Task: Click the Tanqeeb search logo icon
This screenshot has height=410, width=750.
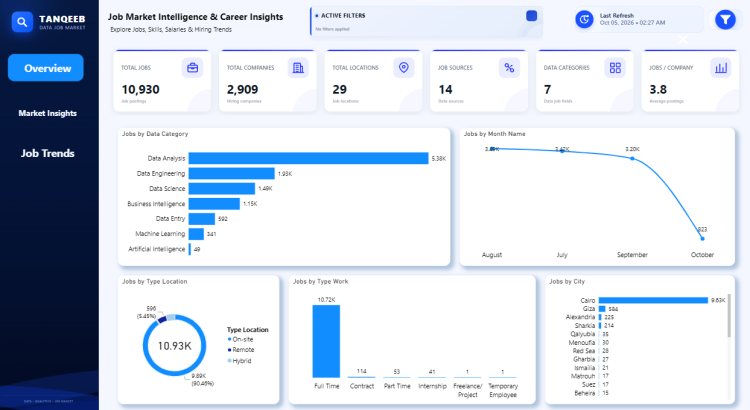Action: pyautogui.click(x=22, y=22)
